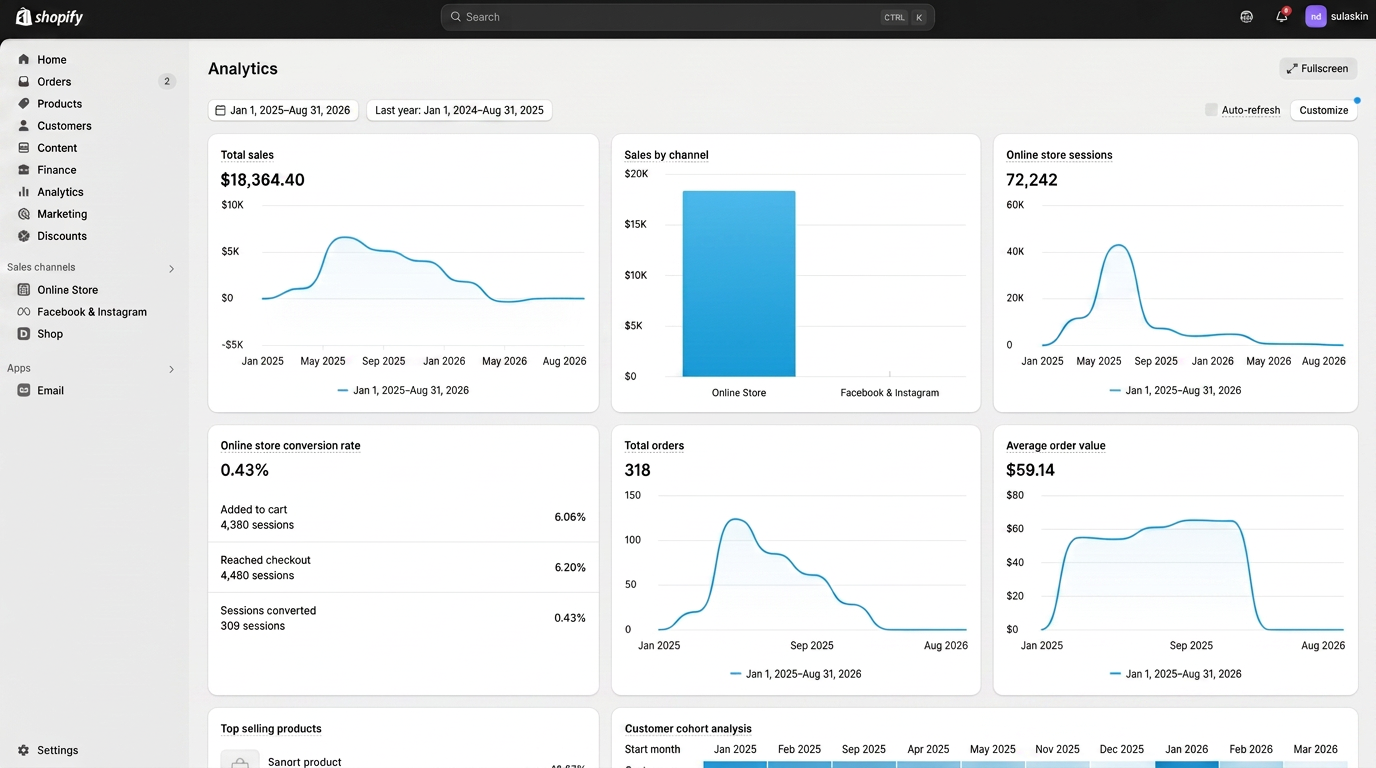Click the Analytics bar chart icon
The image size is (1376, 768).
point(24,192)
